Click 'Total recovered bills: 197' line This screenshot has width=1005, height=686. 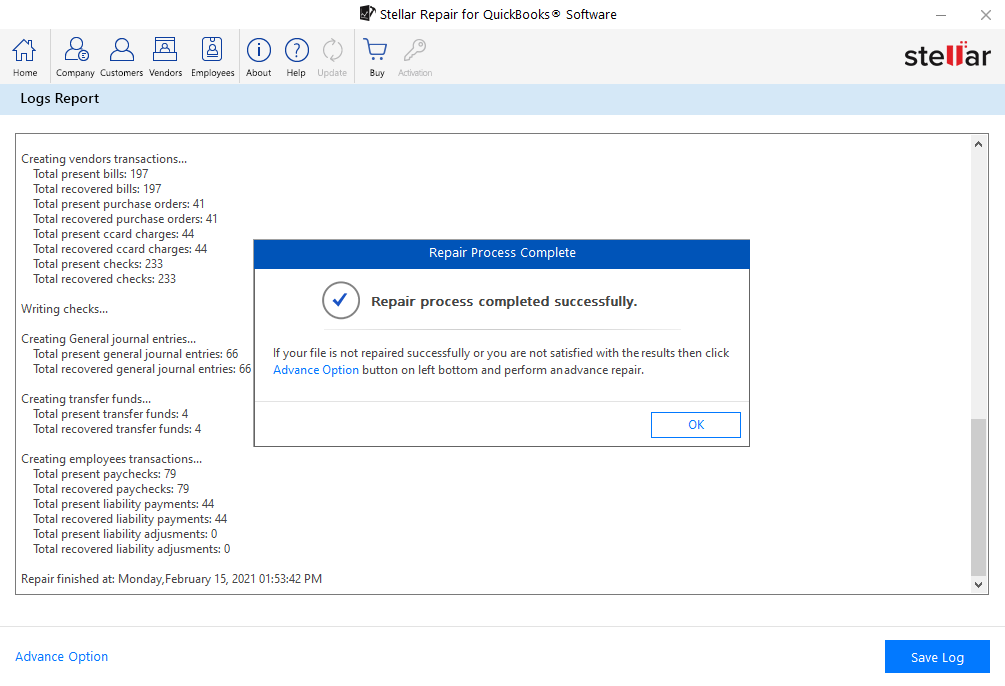[97, 189]
